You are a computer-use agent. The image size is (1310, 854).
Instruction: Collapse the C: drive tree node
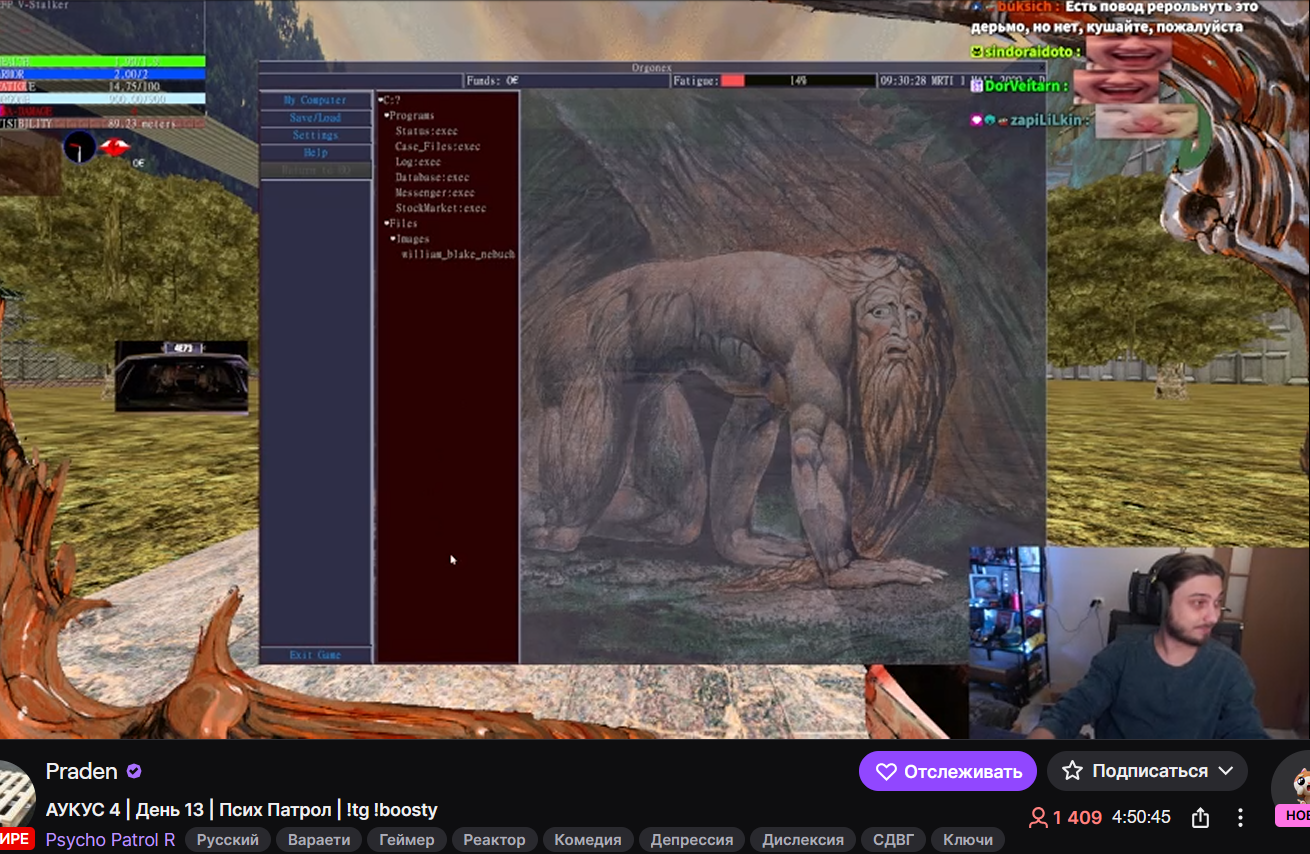pos(381,100)
